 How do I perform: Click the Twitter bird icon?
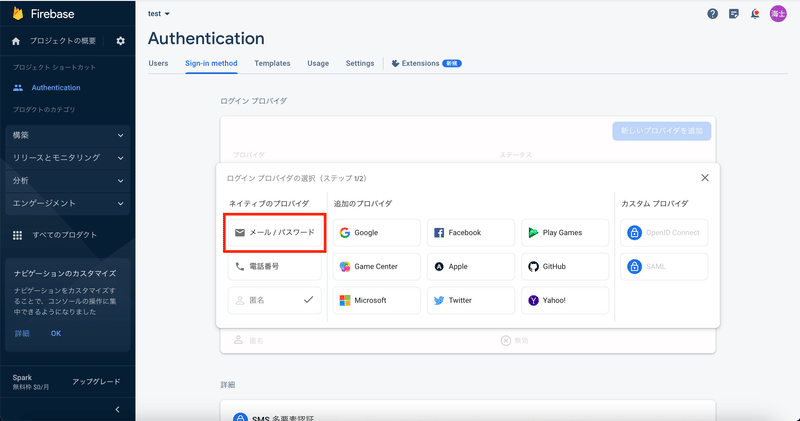click(439, 301)
